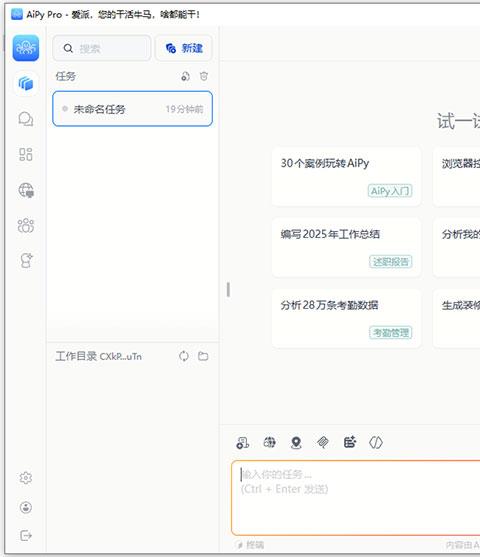Open the 工作目录 folder icon
Viewport: 480px width, 557px height.
pos(203,356)
